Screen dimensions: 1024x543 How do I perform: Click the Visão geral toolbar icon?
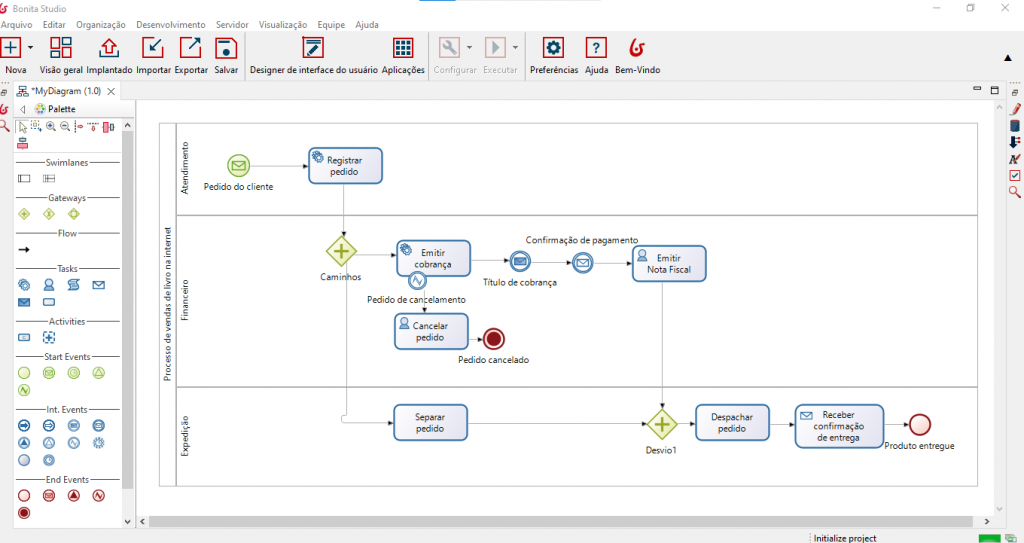click(x=61, y=48)
